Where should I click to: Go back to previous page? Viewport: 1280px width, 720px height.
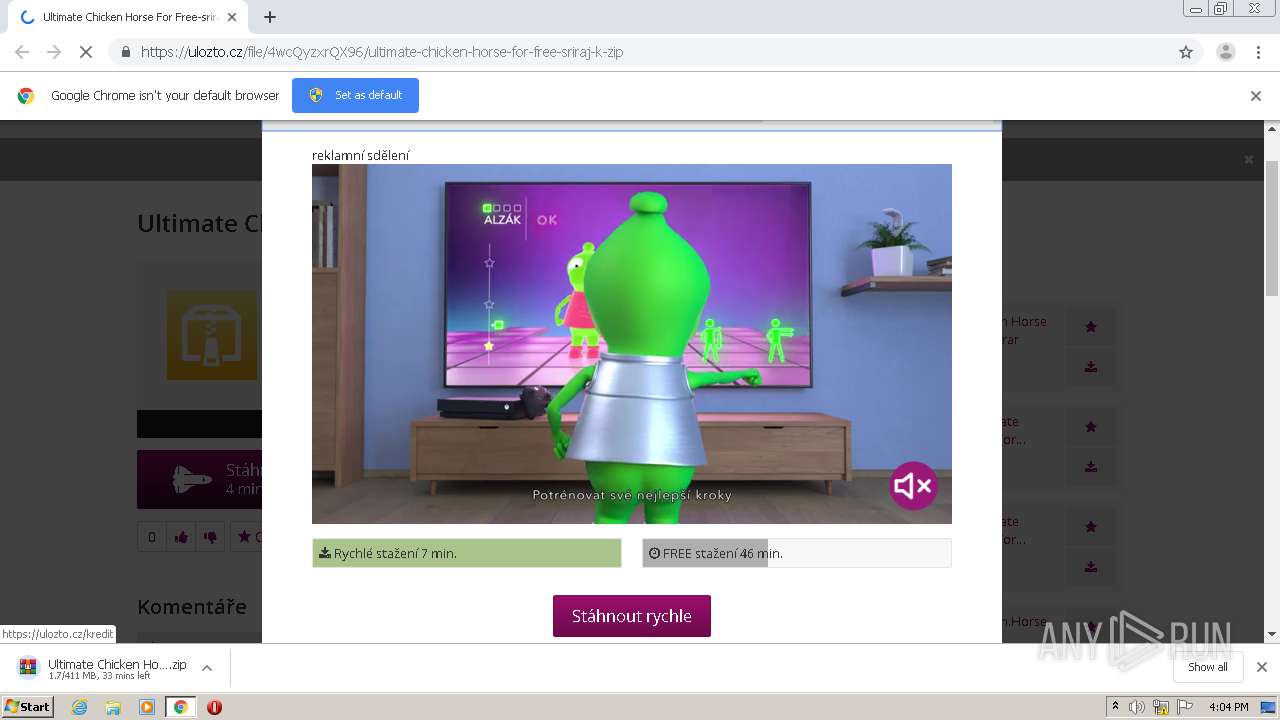(22, 52)
